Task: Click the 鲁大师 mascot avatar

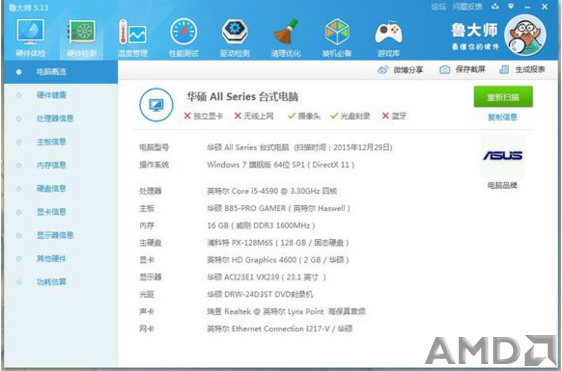Action: click(525, 35)
